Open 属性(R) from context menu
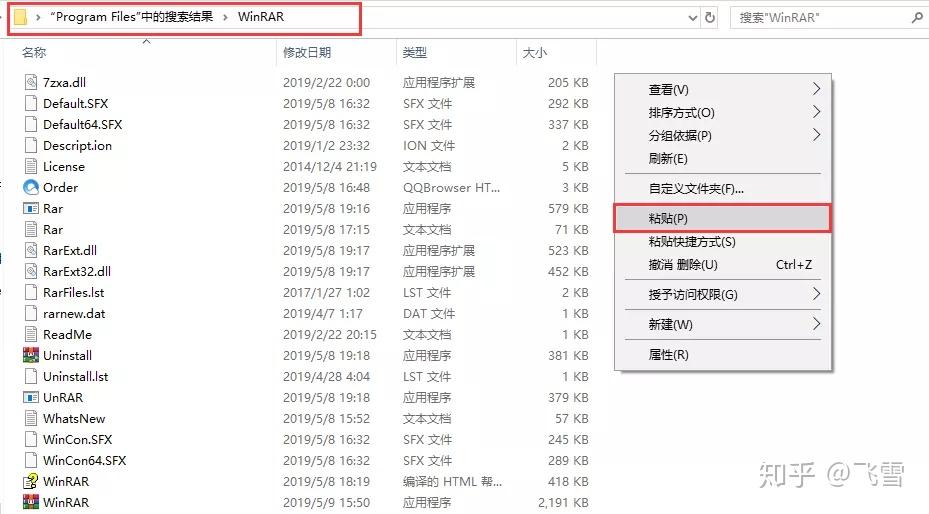Image resolution: width=929 pixels, height=514 pixels. pos(723,355)
